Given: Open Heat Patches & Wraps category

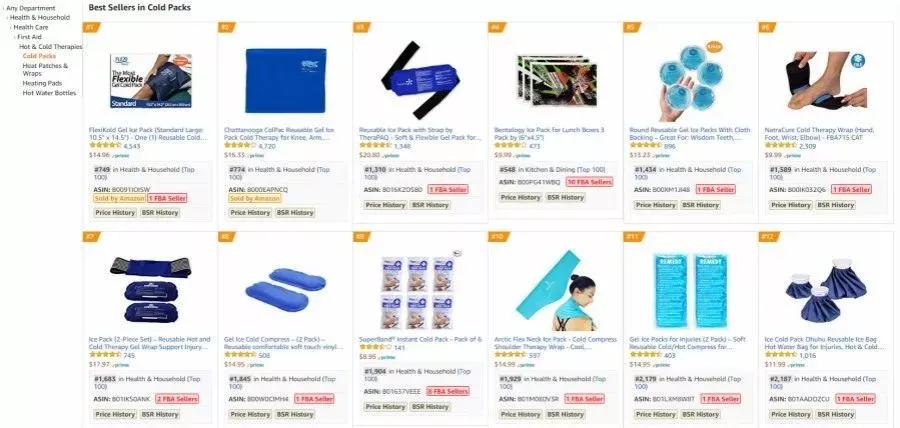Looking at the screenshot, I should coord(45,69).
